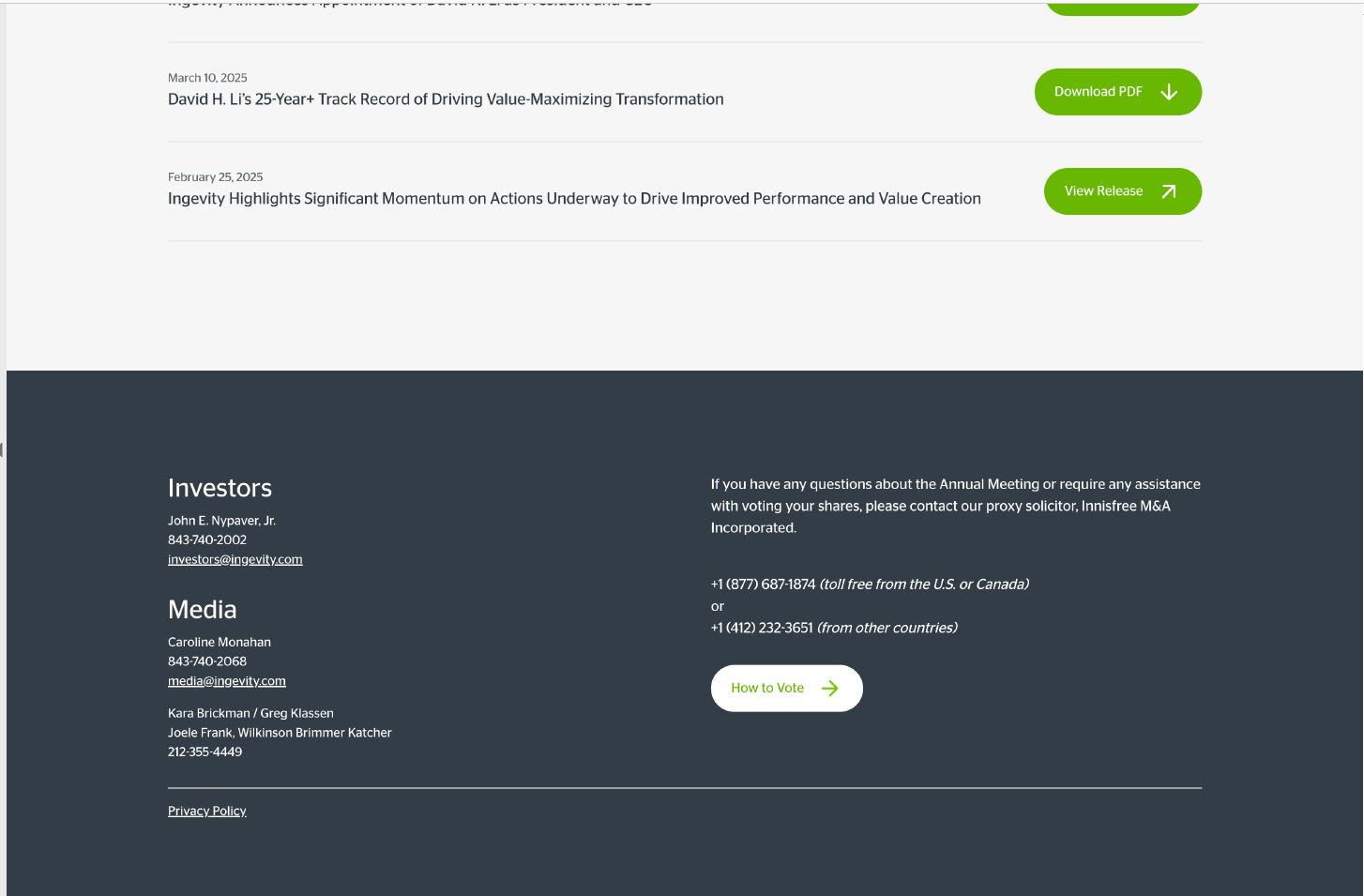Click the February 25, 2025 date label
The height and width of the screenshot is (896, 1364).
click(215, 177)
